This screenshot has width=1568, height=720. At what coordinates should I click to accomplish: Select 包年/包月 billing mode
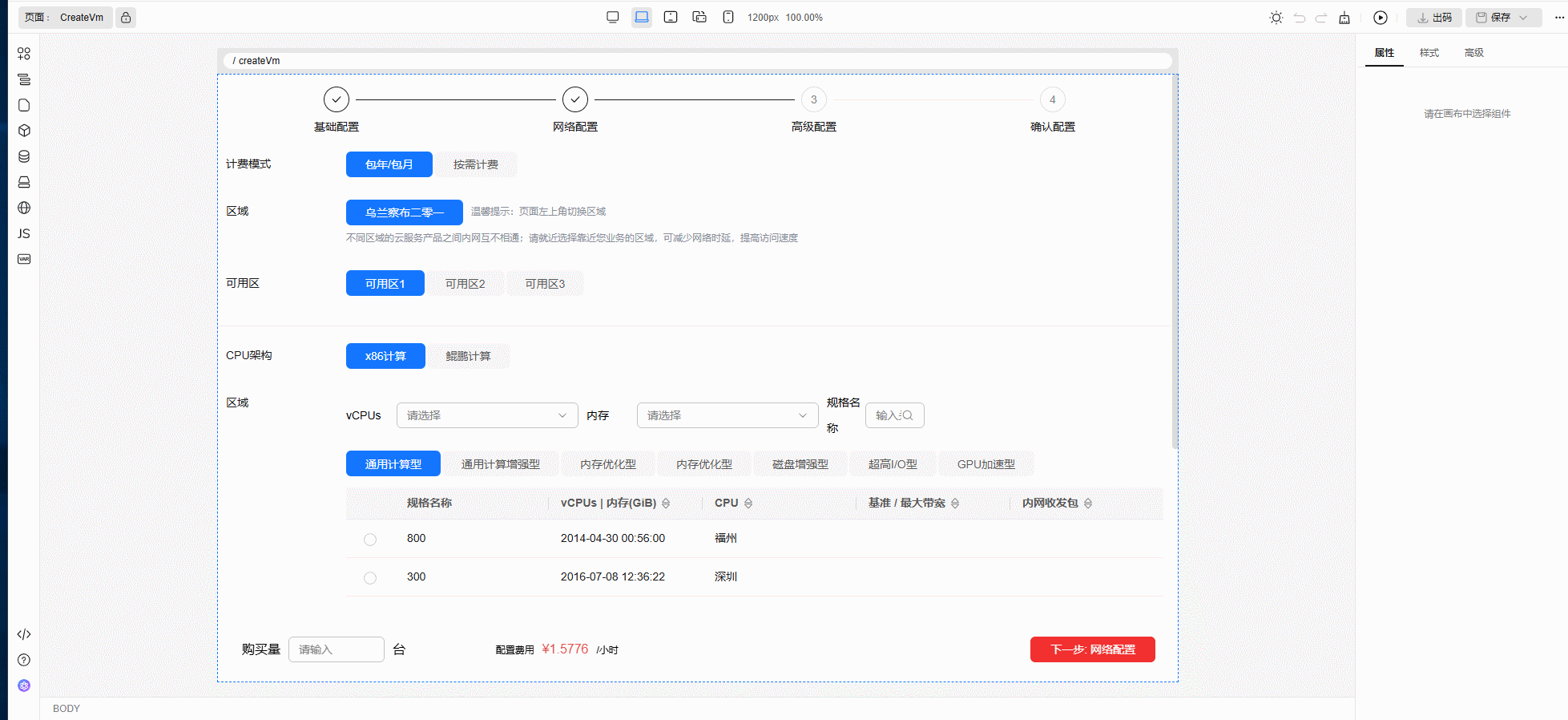[389, 164]
